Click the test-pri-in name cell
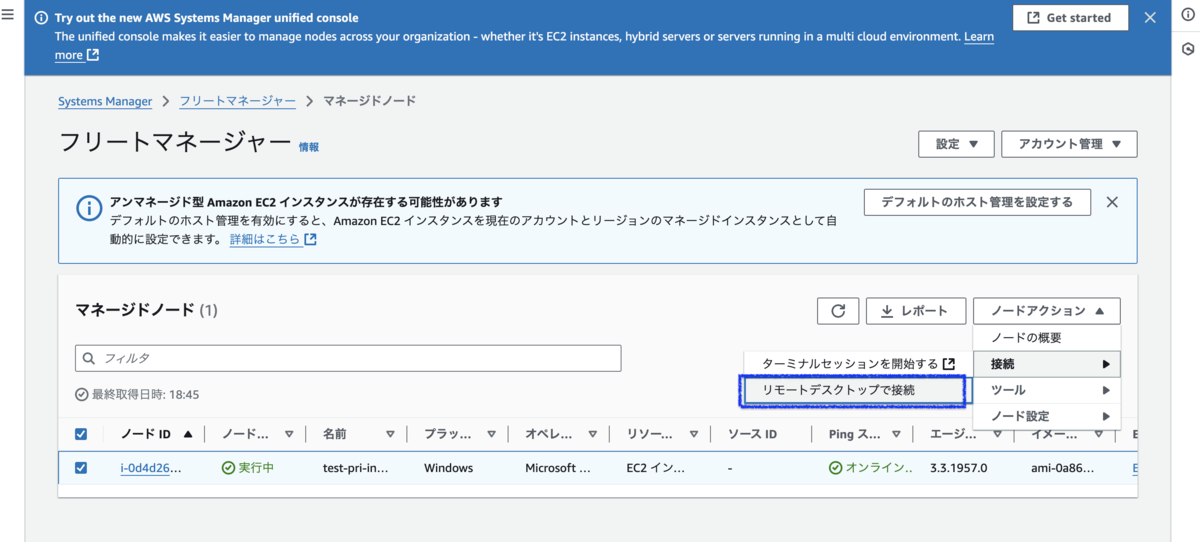Image resolution: width=1200 pixels, height=542 pixels. coord(355,468)
